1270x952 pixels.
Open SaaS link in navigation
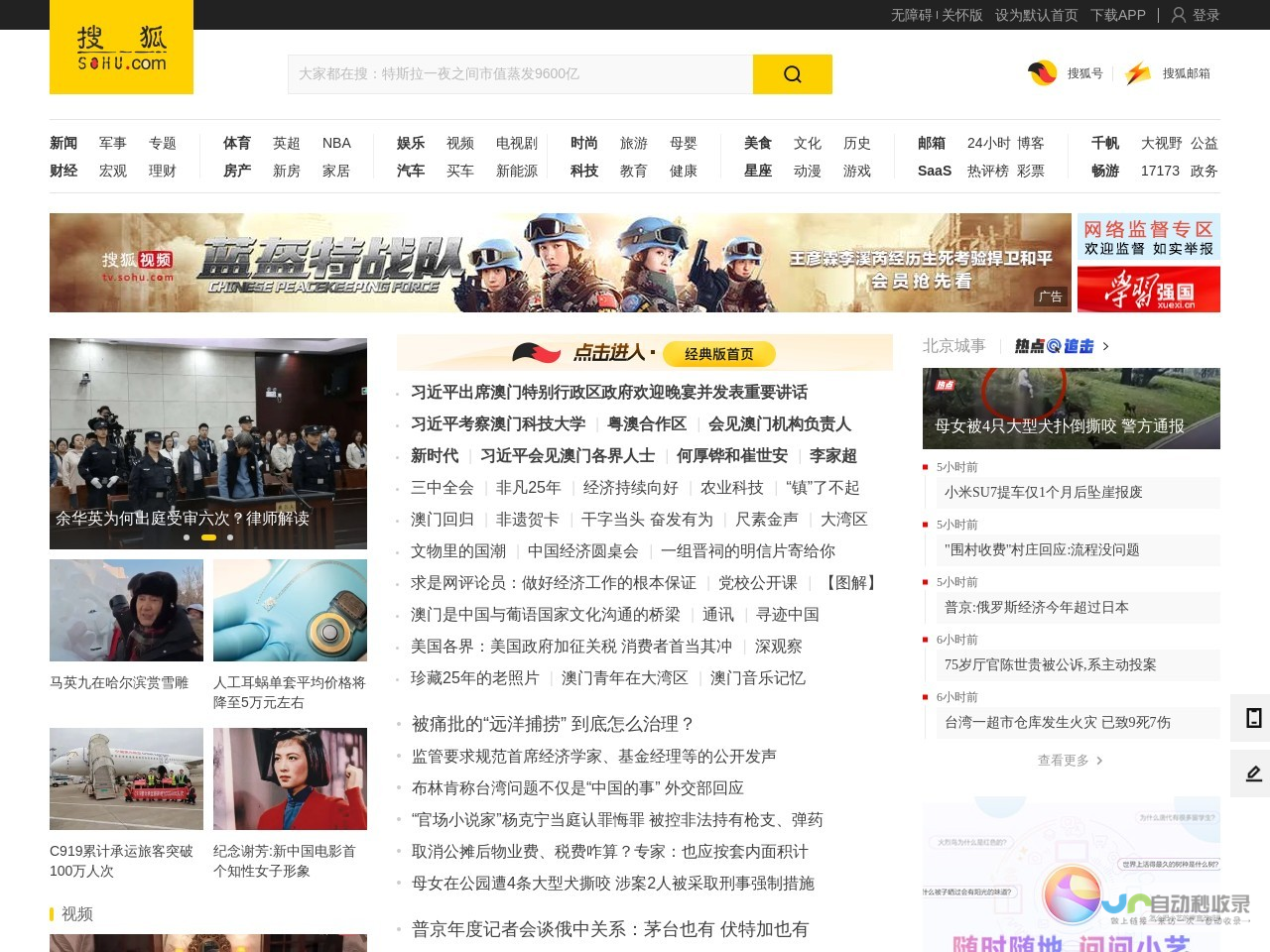(x=935, y=171)
